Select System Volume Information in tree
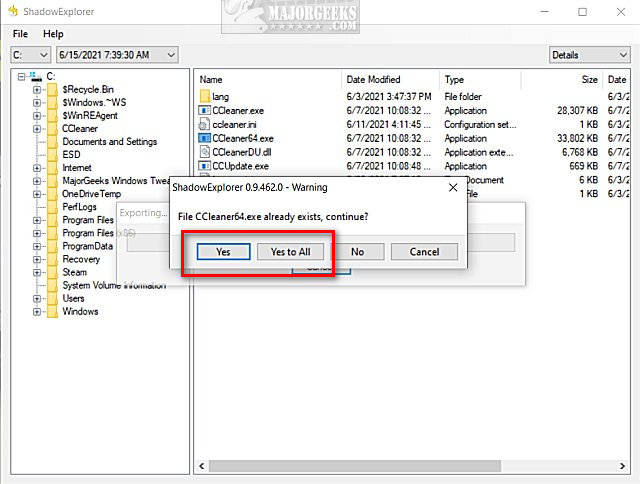The width and height of the screenshot is (640, 484). [x=114, y=285]
